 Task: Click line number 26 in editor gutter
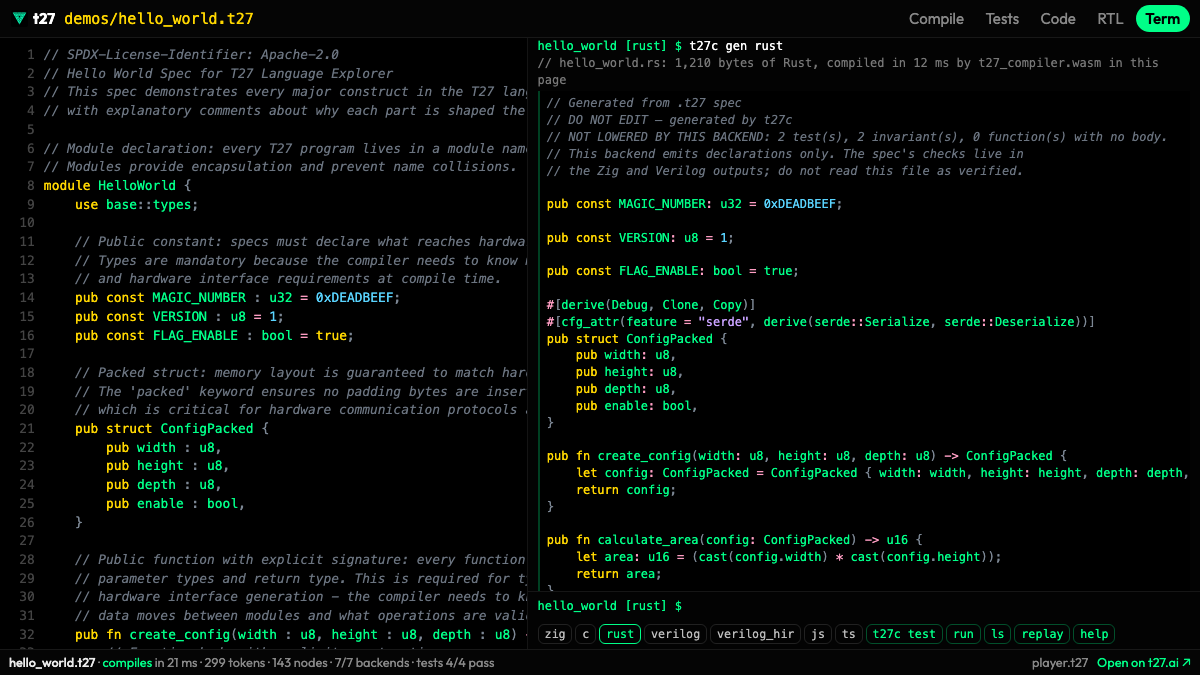(x=27, y=522)
